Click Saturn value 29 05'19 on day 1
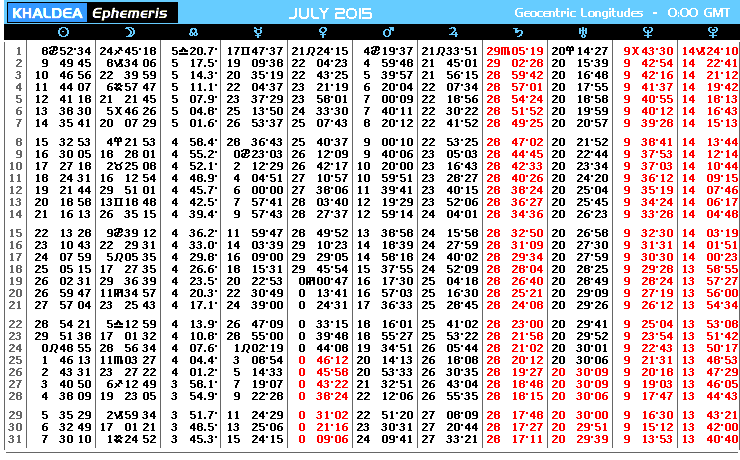Viewport: 740px width, 460px height. tap(514, 51)
